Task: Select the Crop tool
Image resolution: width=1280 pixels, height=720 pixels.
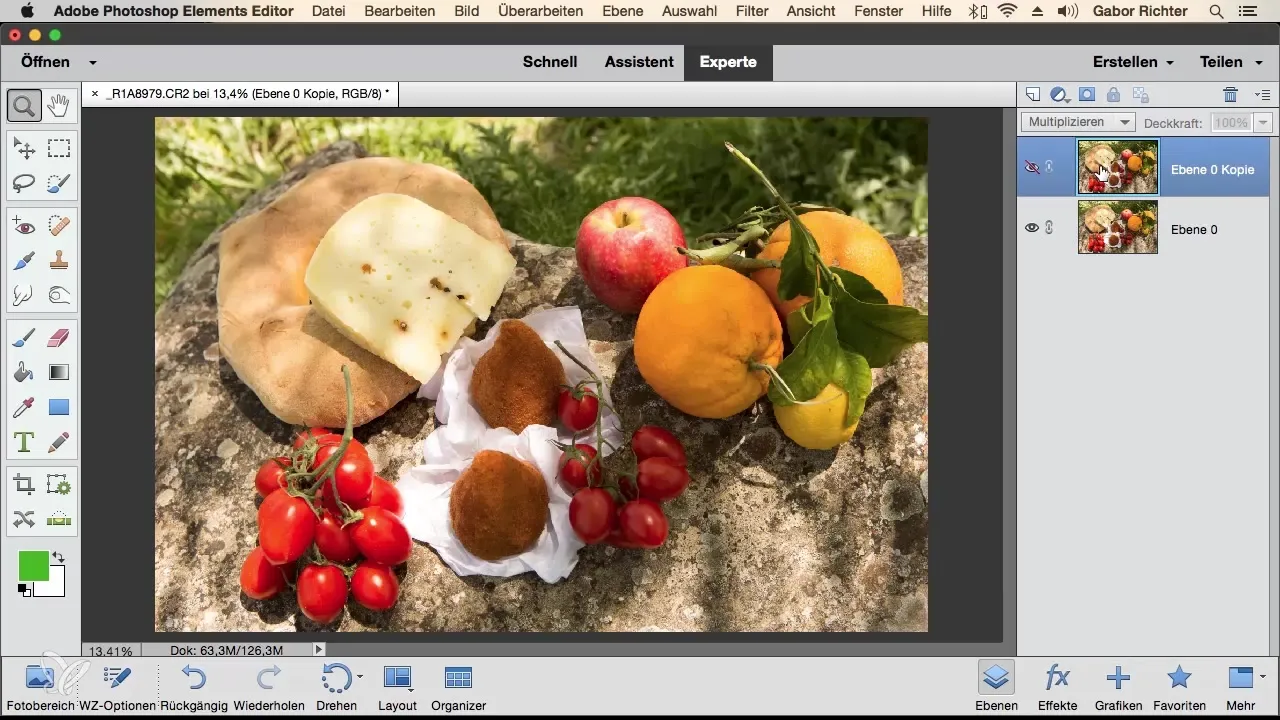Action: tap(24, 485)
